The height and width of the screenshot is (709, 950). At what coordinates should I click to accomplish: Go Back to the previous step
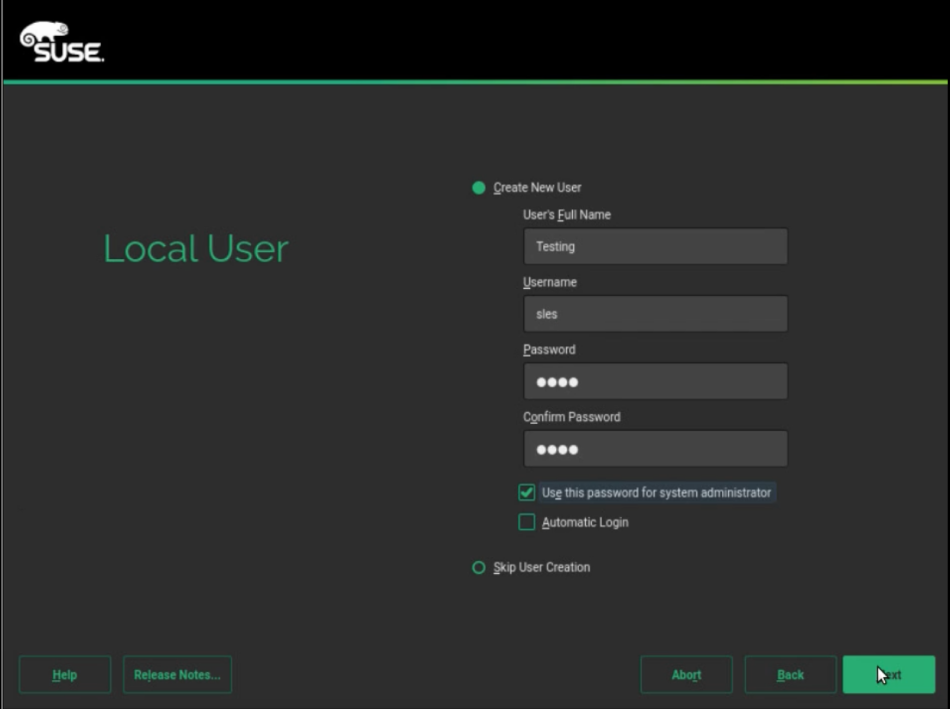790,675
